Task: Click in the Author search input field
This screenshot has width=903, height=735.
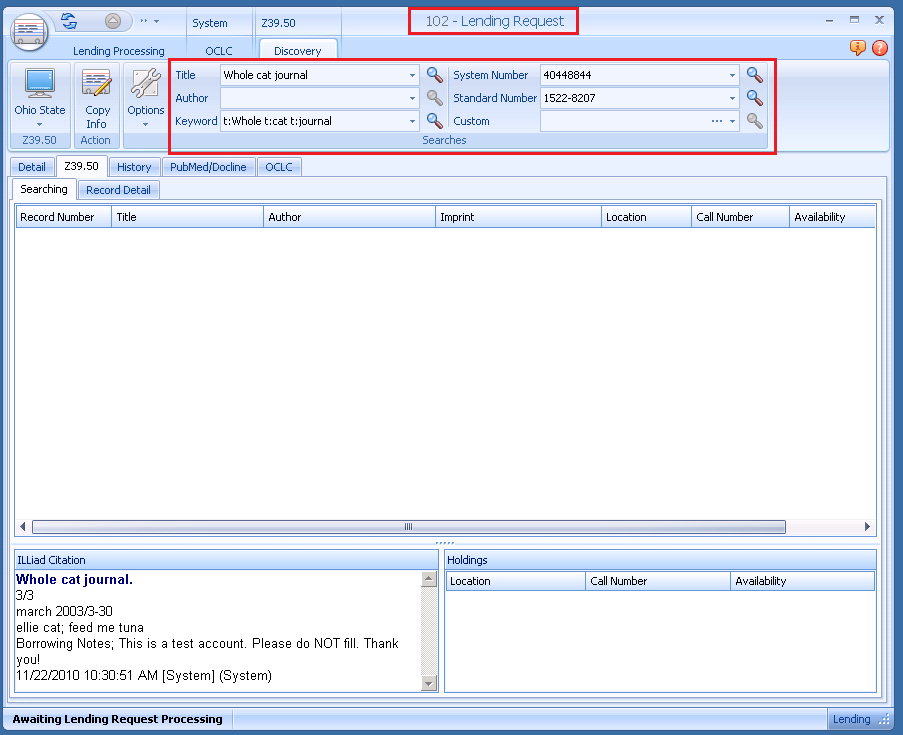Action: 313,98
